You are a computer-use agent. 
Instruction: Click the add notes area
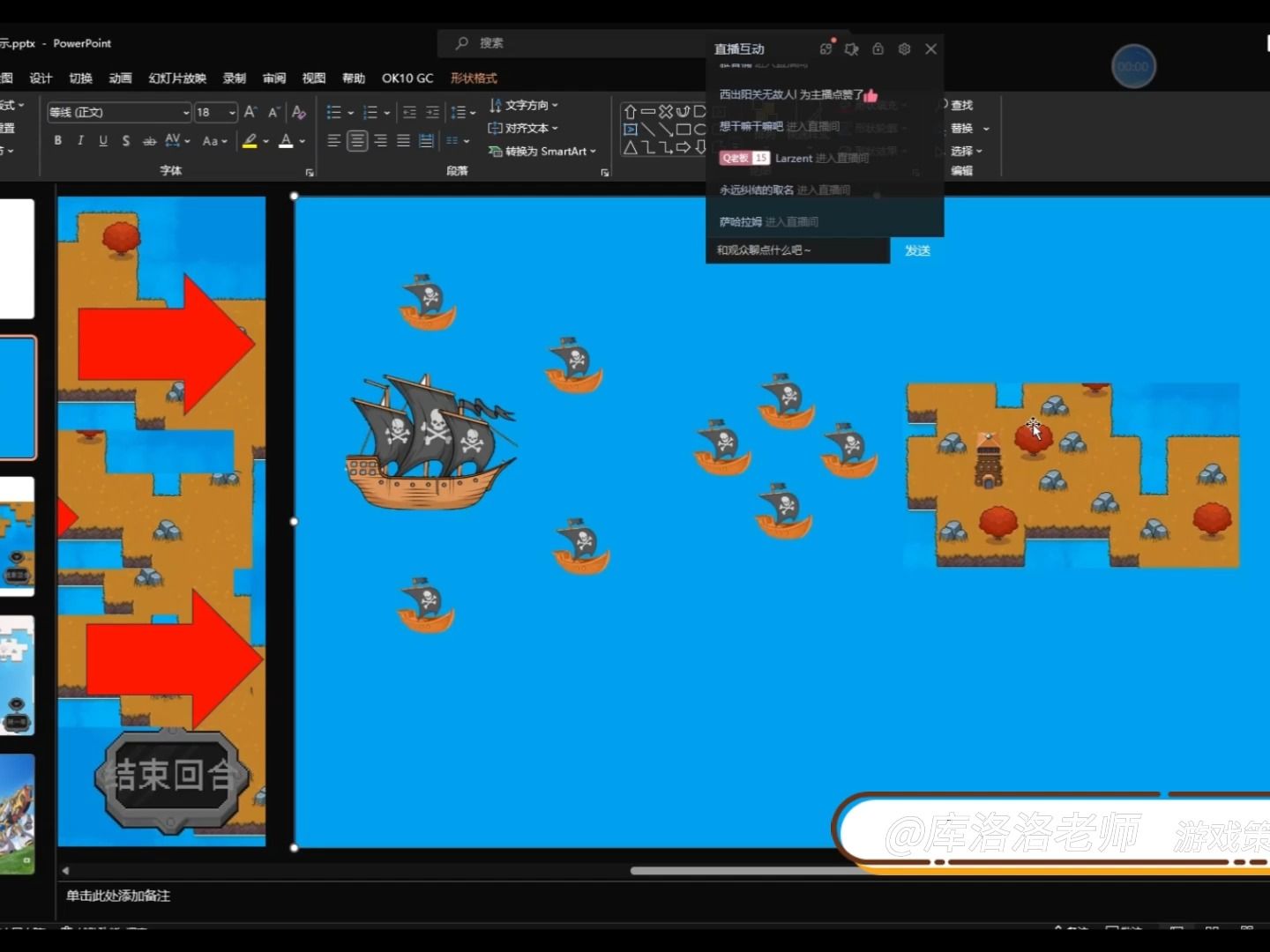click(118, 896)
